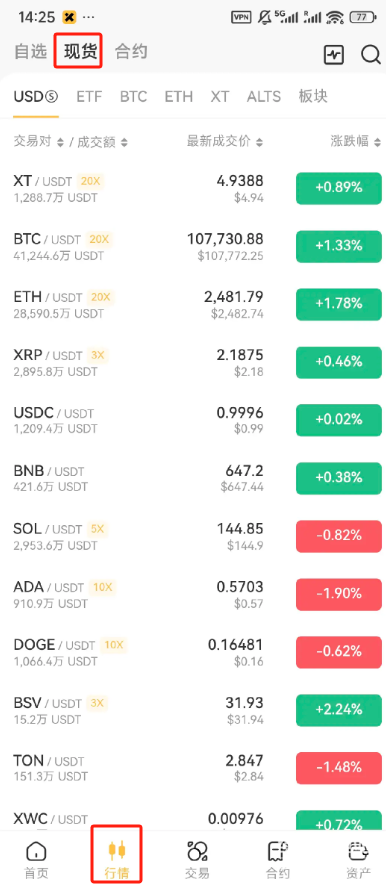Tap the 行情 markets candlestick icon
Image resolution: width=386 pixels, height=885 pixels.
[x=117, y=849]
